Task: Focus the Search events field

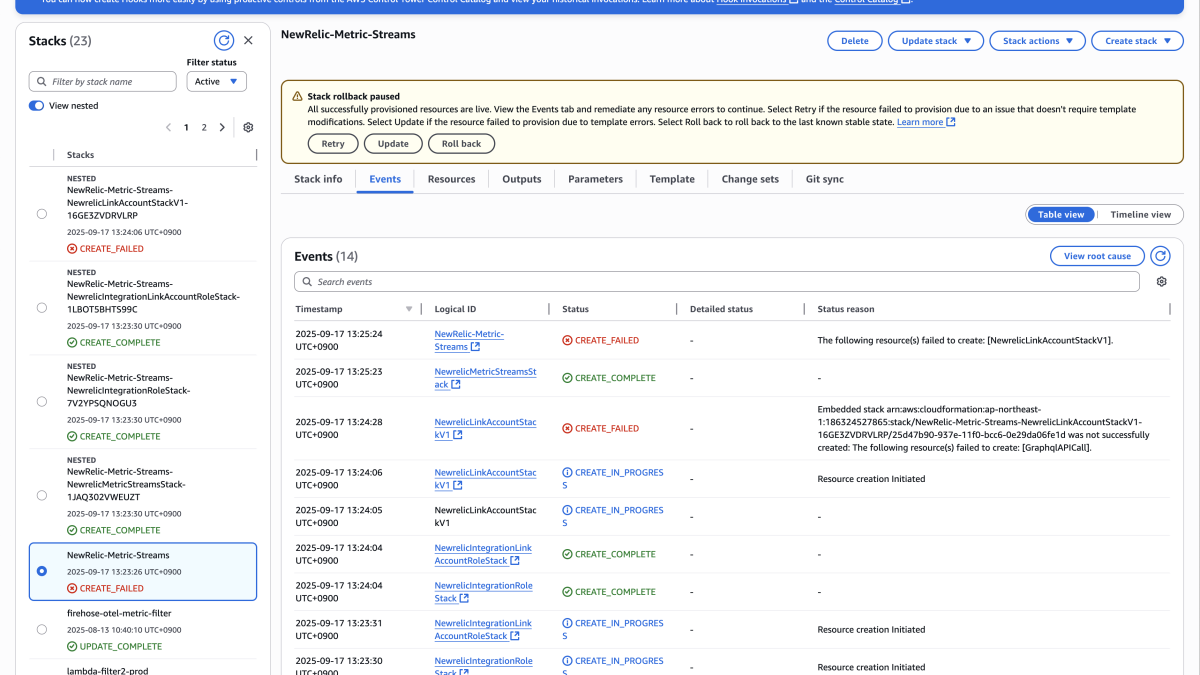Action: click(717, 282)
